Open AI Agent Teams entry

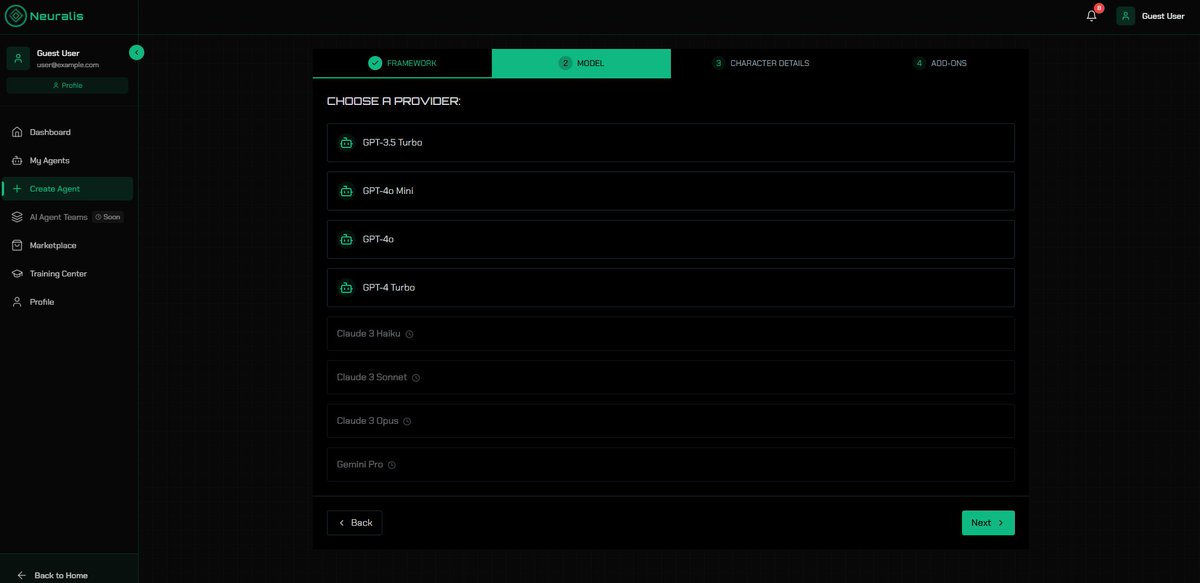67,217
